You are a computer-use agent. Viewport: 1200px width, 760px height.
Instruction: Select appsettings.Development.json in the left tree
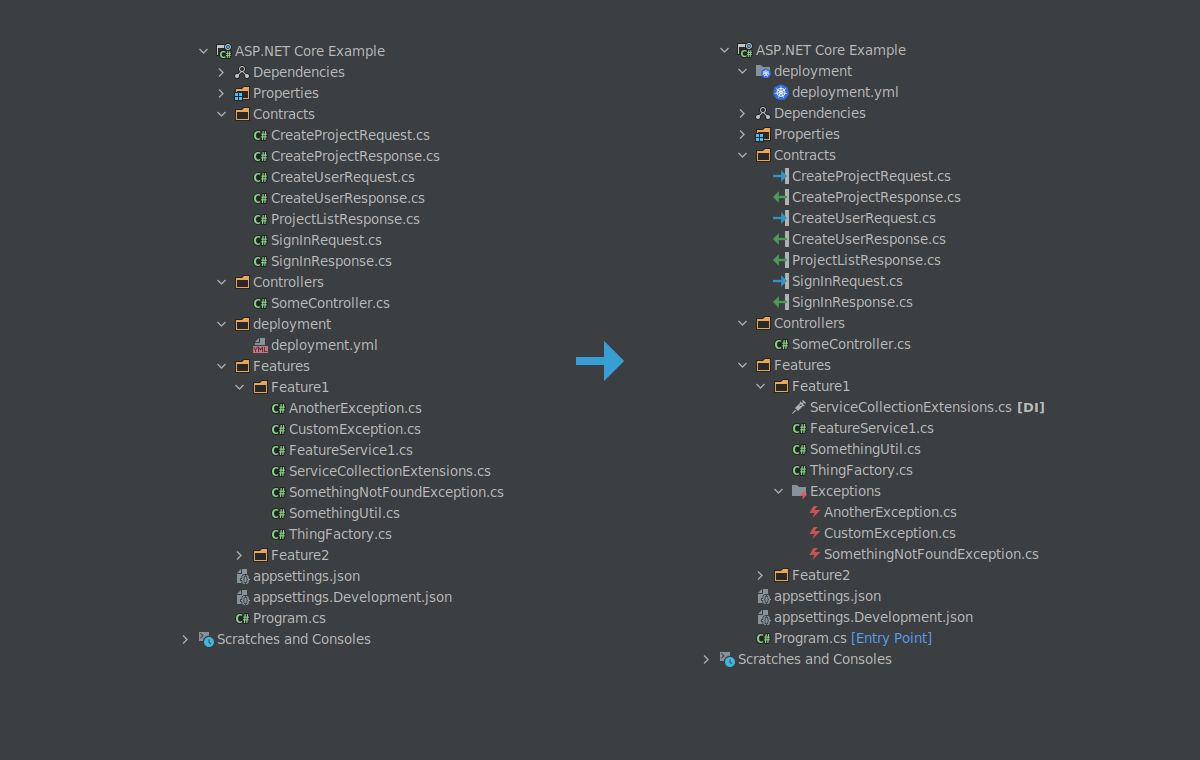(352, 597)
